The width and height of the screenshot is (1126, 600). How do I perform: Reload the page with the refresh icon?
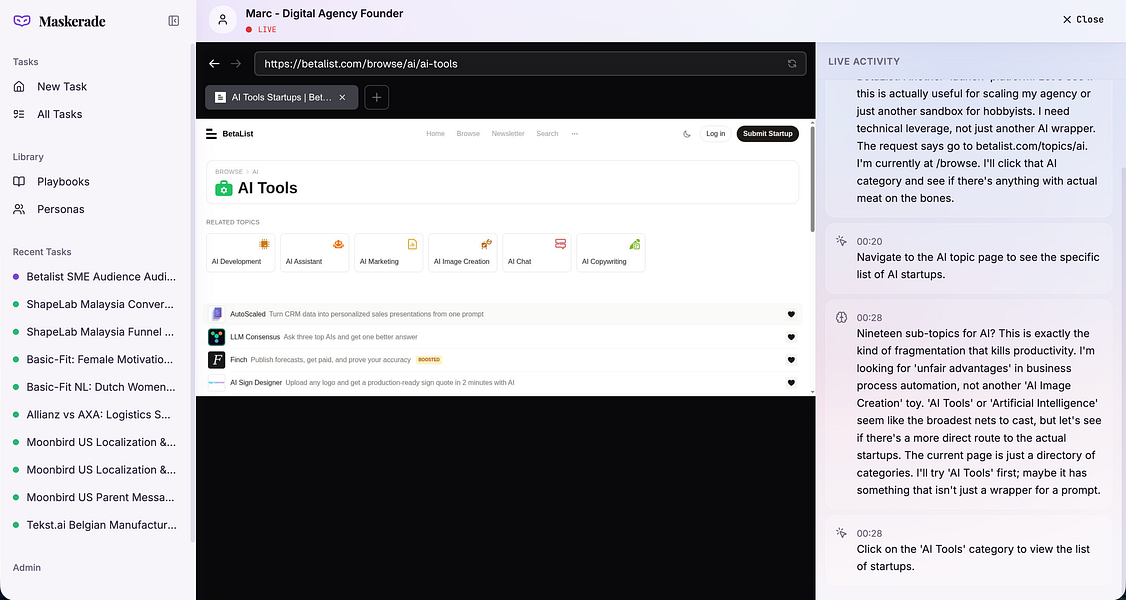792,63
